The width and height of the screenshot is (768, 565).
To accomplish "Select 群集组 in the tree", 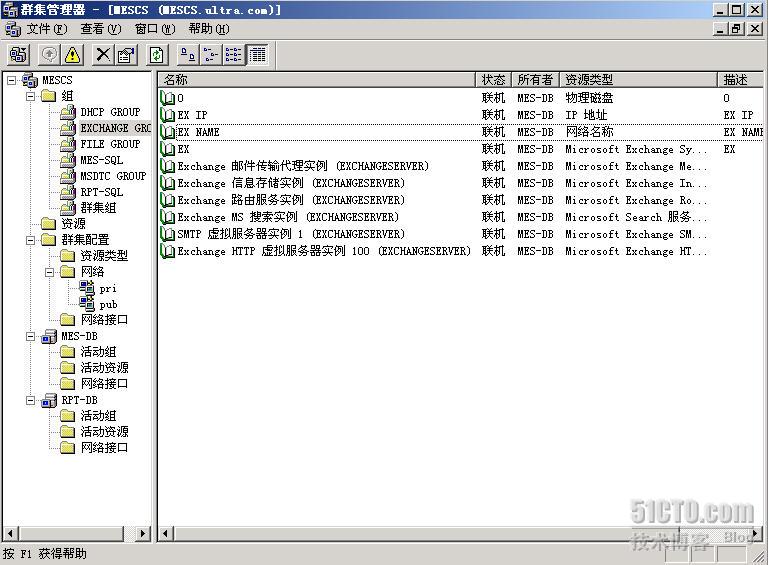I will tap(98, 208).
